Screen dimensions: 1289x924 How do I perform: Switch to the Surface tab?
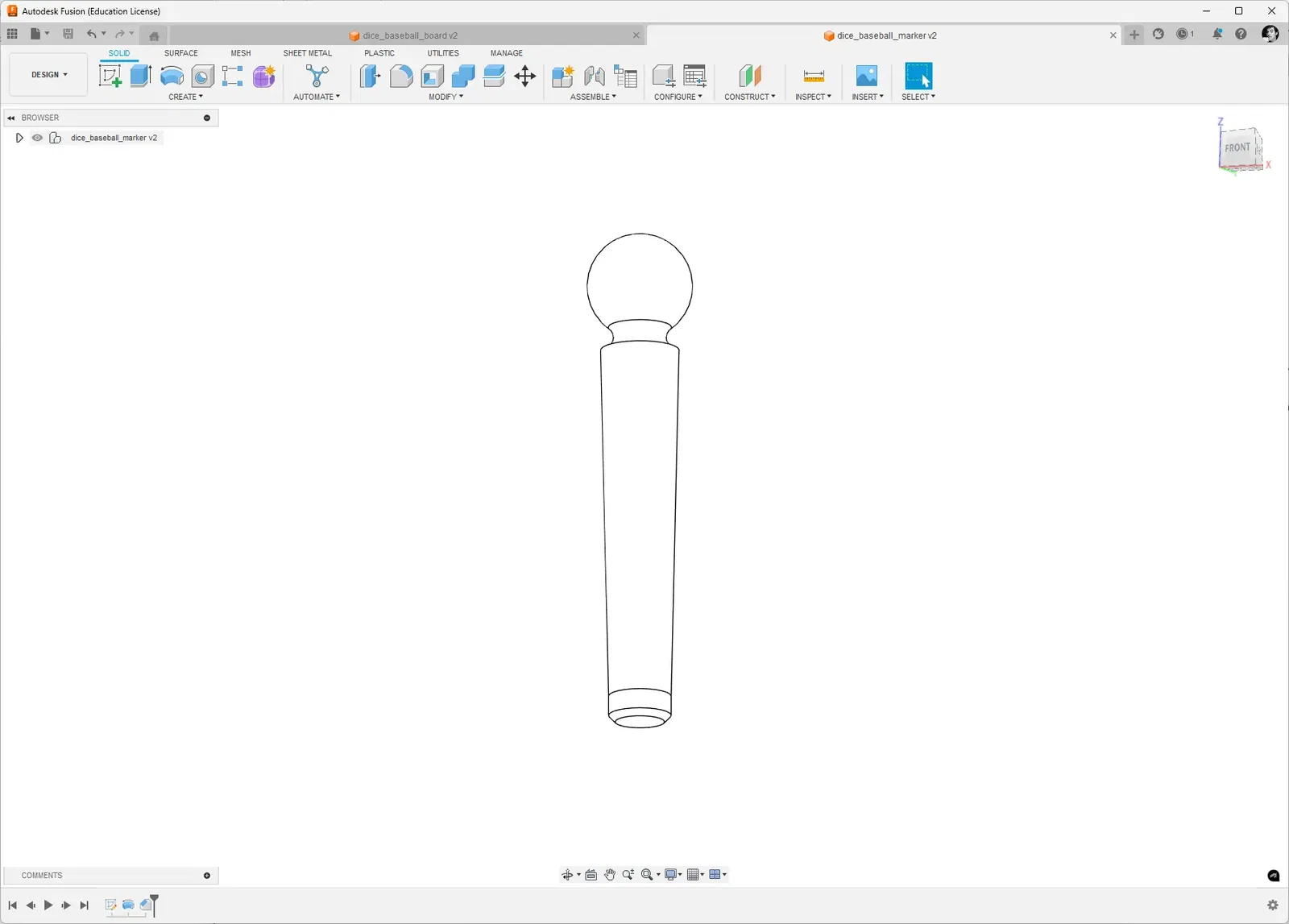180,53
